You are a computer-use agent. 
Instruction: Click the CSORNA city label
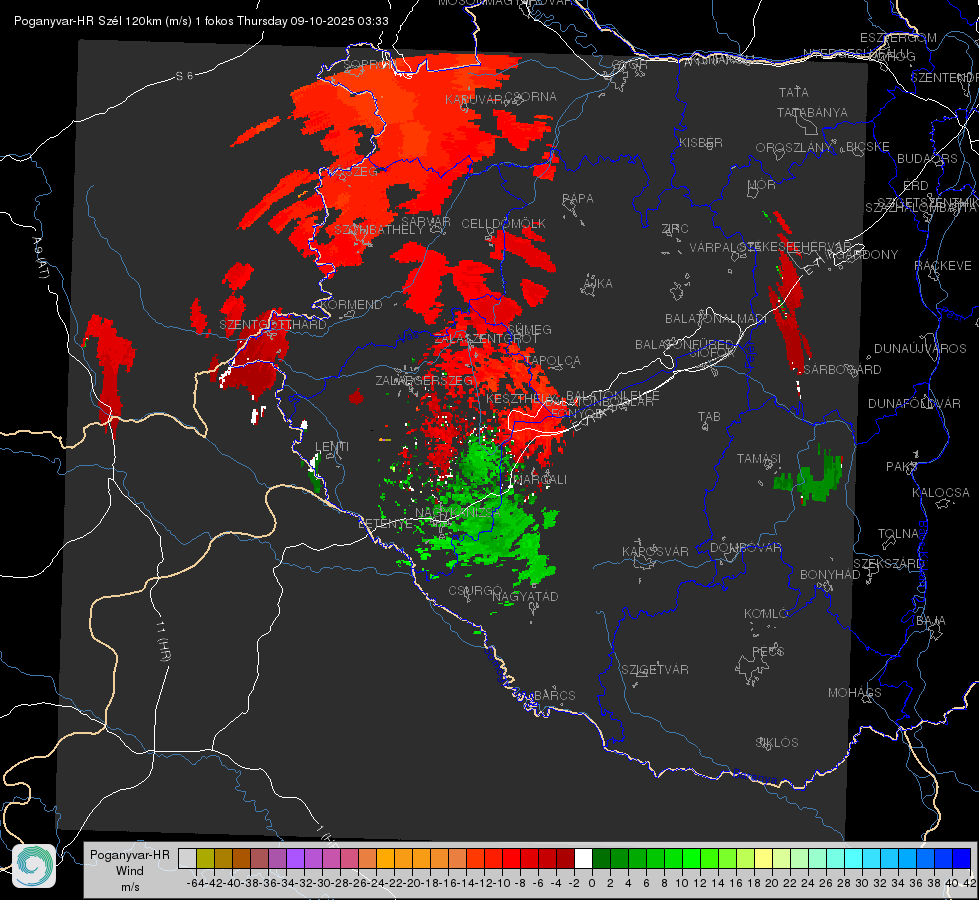click(x=530, y=97)
